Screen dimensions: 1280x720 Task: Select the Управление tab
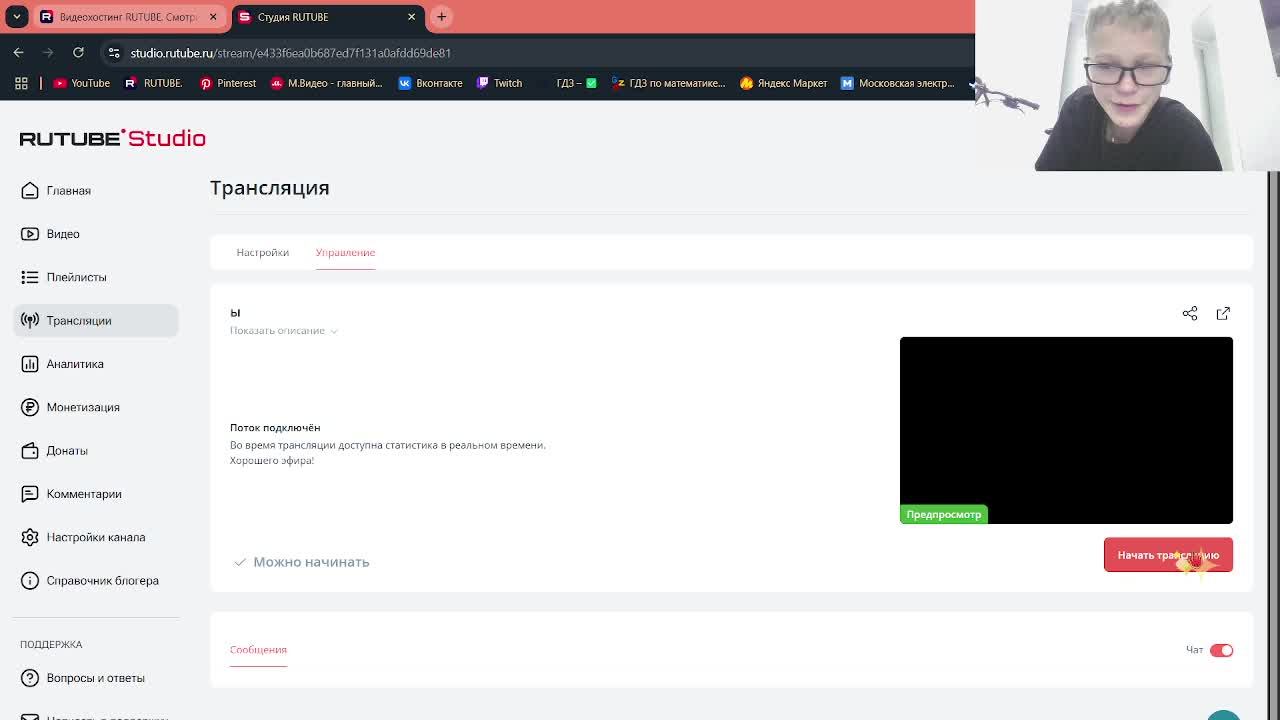(x=345, y=252)
